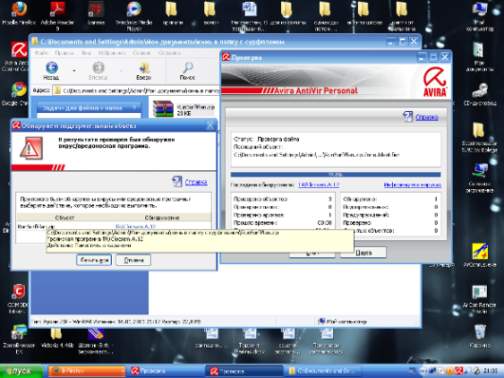Close the virus alert dialog
Screen dimensions: 504x378
coord(210,126)
